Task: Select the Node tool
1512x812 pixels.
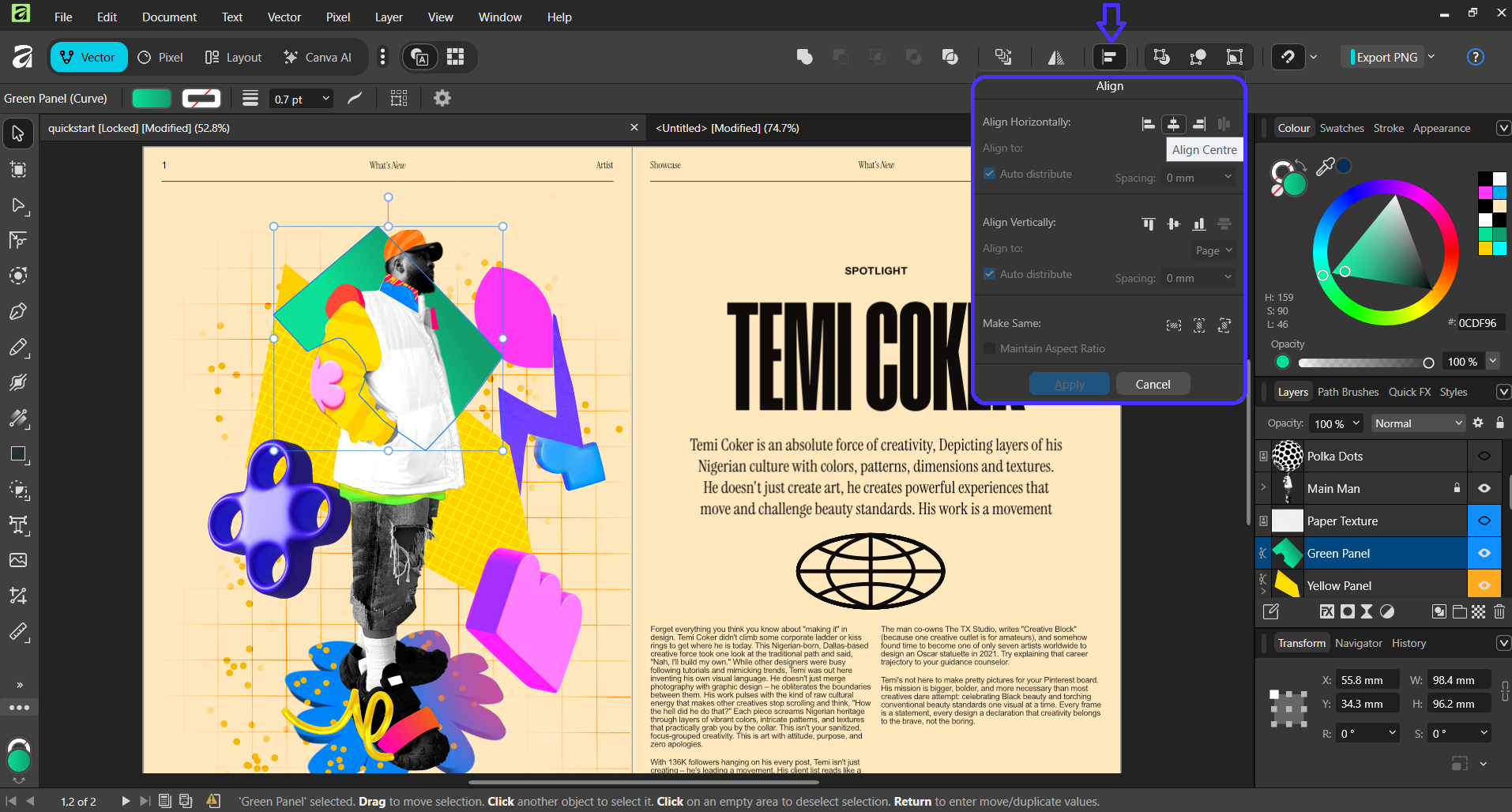Action: [18, 205]
